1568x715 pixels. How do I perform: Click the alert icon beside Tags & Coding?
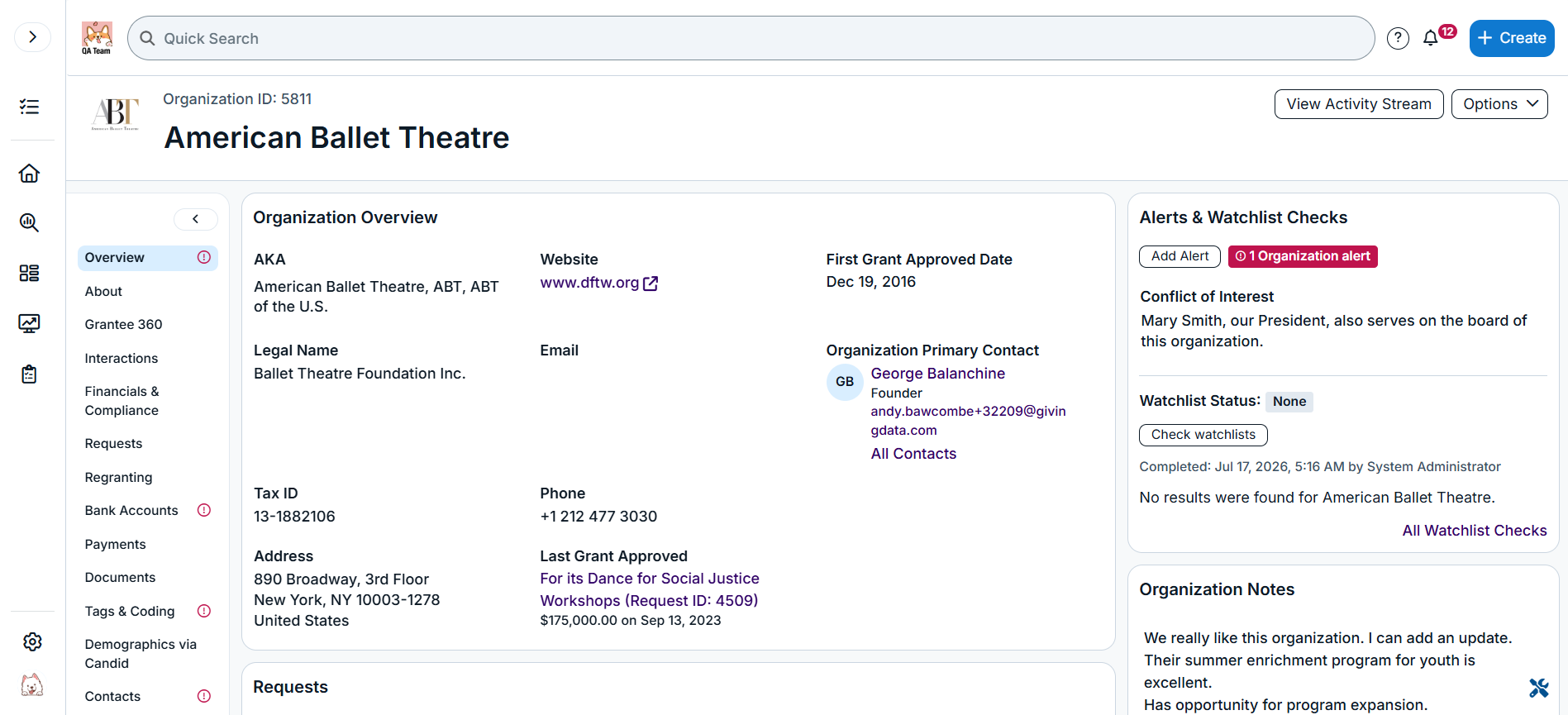click(x=204, y=611)
